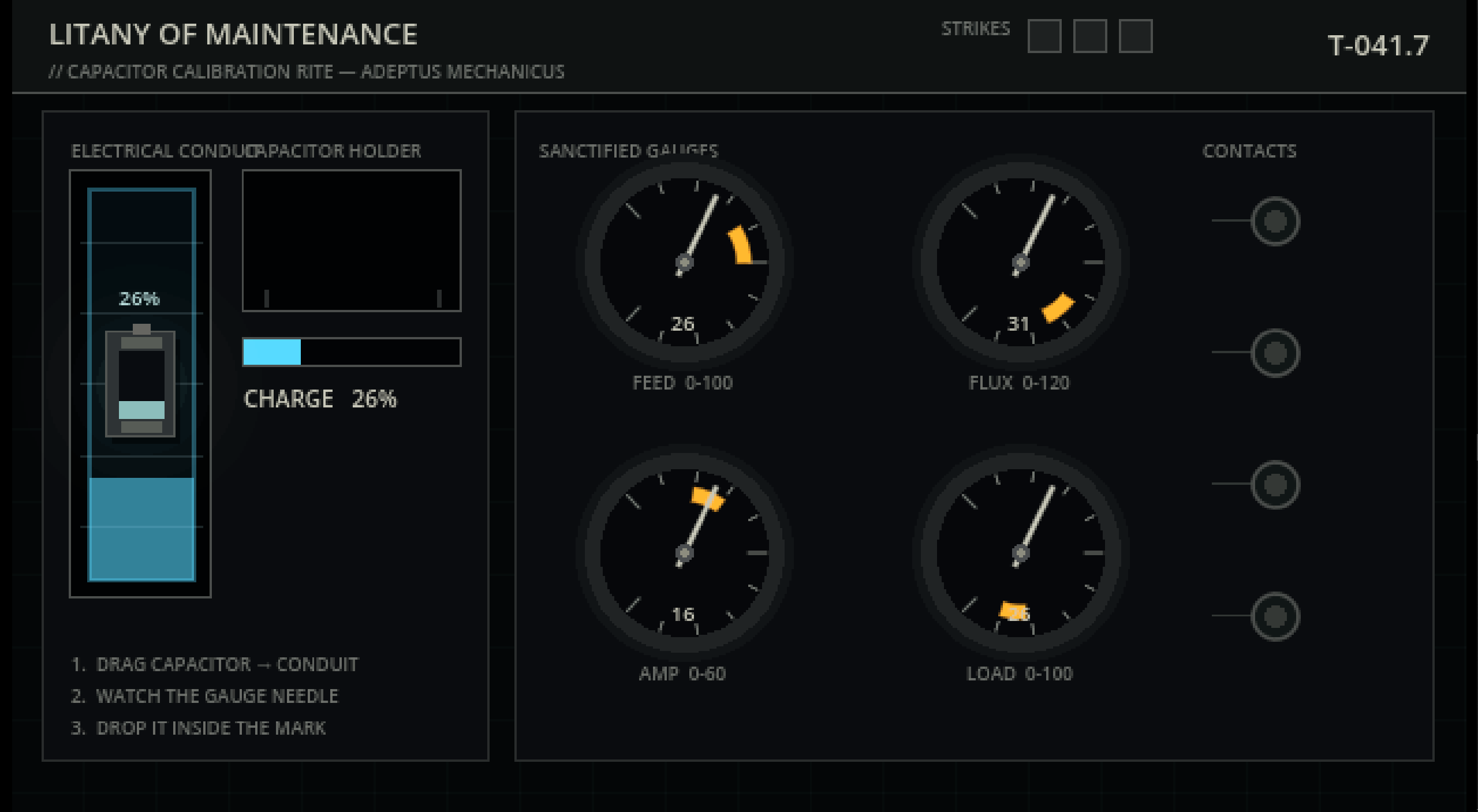This screenshot has width=1478, height=812.
Task: Click the first strike box
Action: coord(1044,36)
